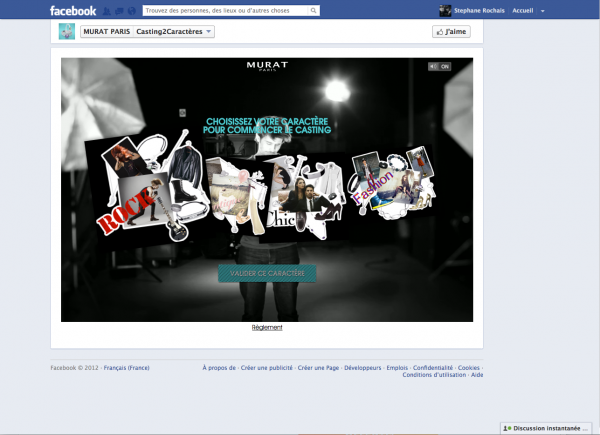
Task: Click the Facebook logo
Action: (73, 11)
